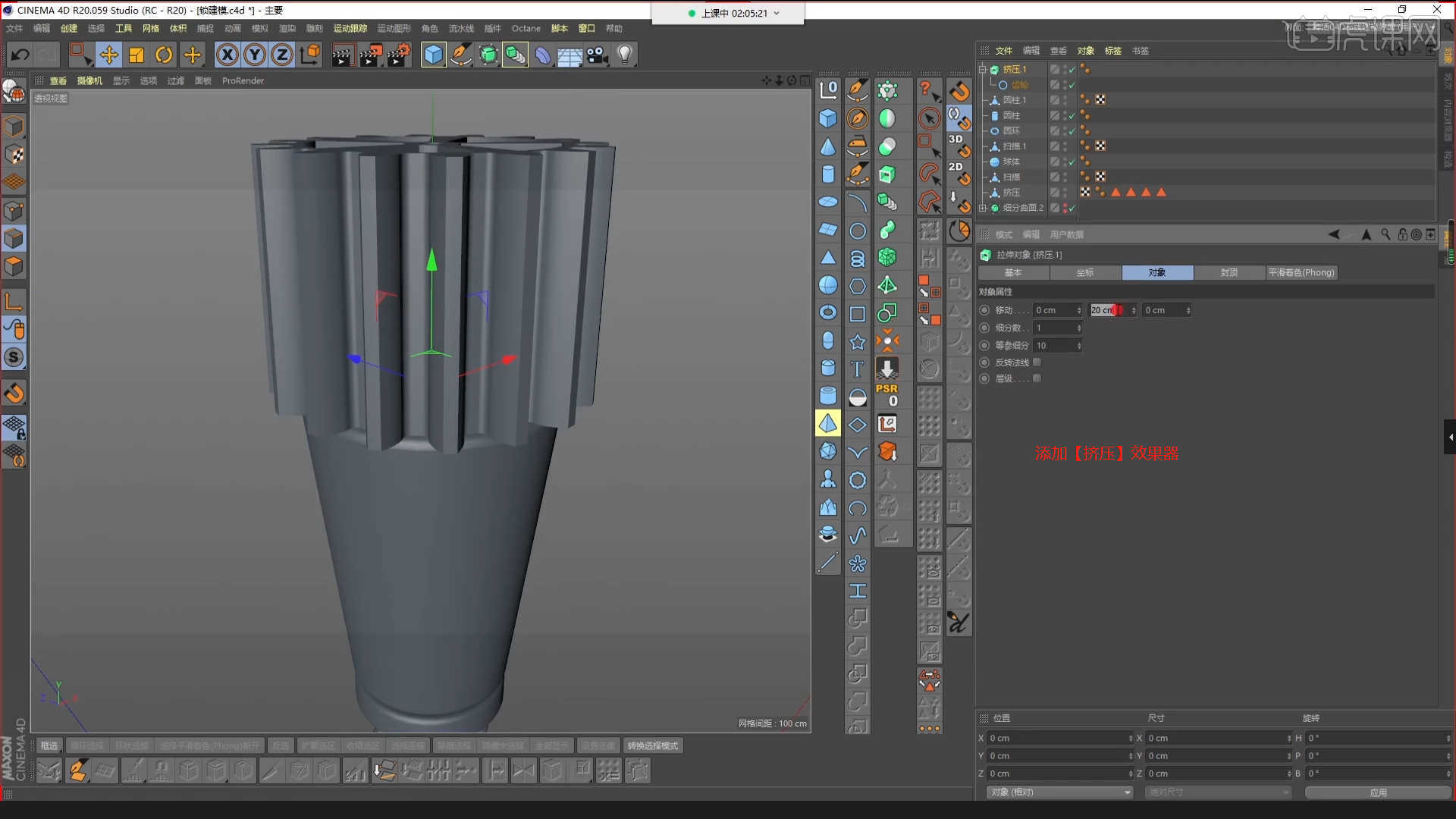1456x819 pixels.
Task: Step the rotation H coordinate spinner
Action: coord(1448,738)
